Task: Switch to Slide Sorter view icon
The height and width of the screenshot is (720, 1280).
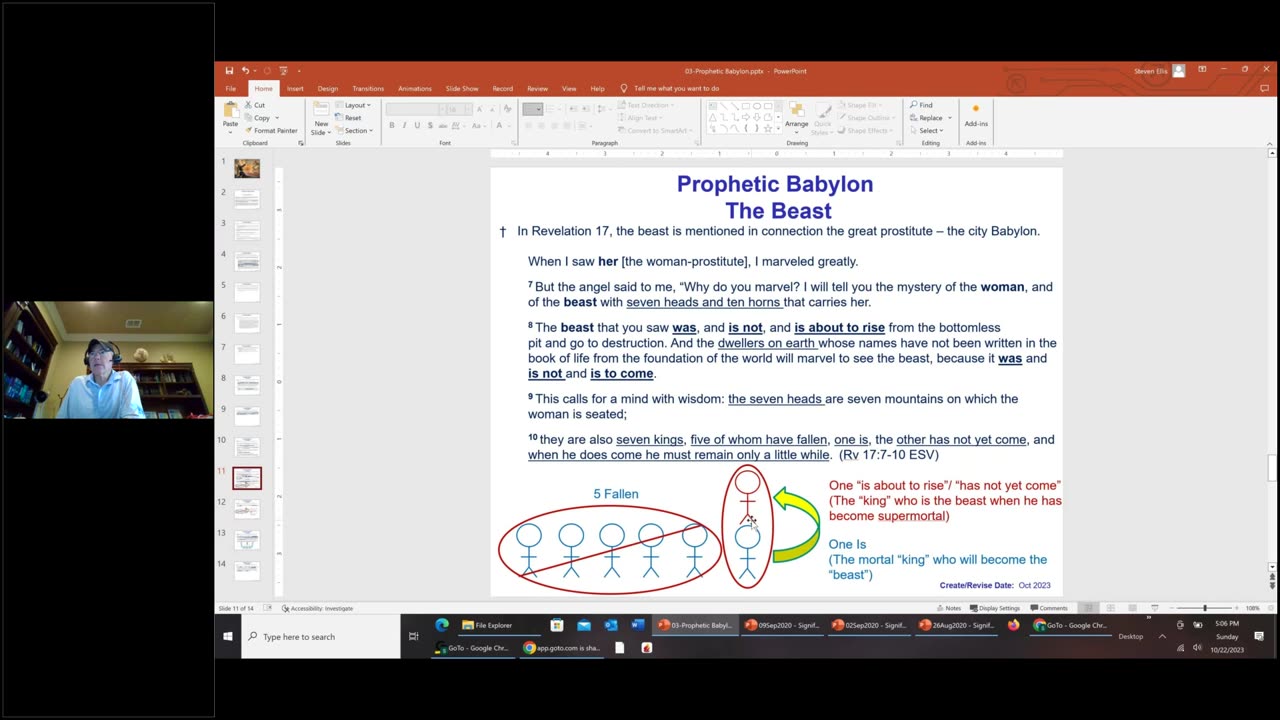Action: tap(1110, 608)
